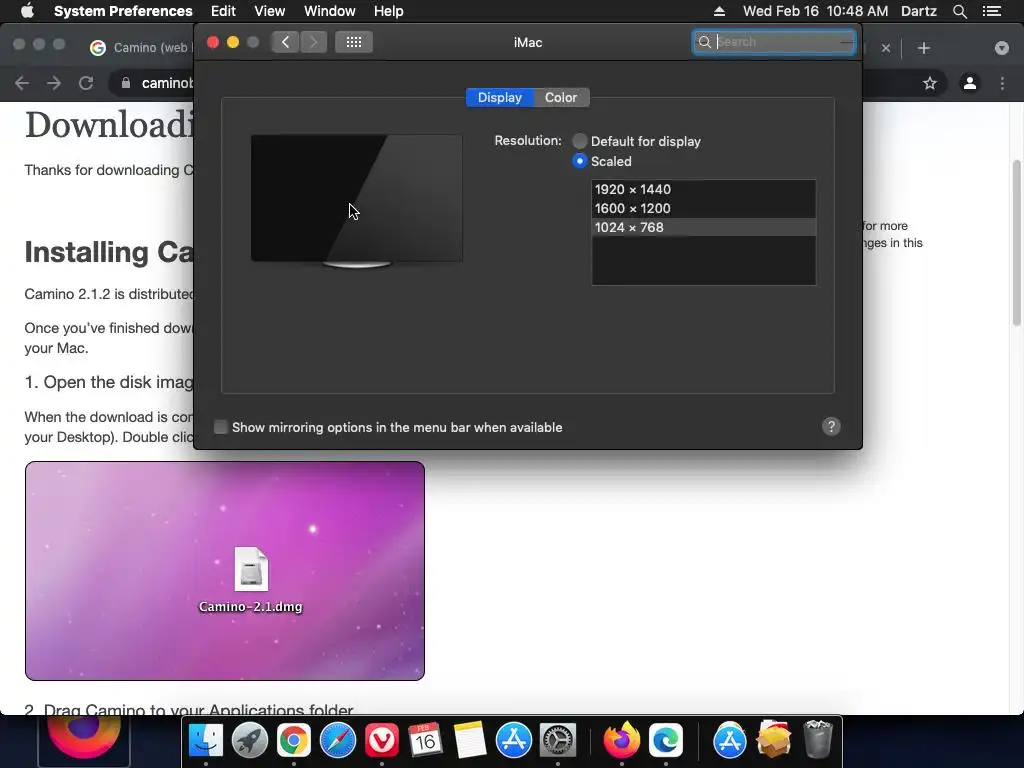This screenshot has width=1024, height=768.
Task: Click the eject icon in menu bar
Action: click(x=719, y=11)
